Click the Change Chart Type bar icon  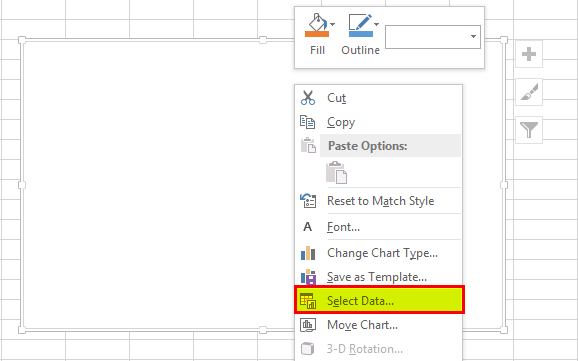click(308, 253)
